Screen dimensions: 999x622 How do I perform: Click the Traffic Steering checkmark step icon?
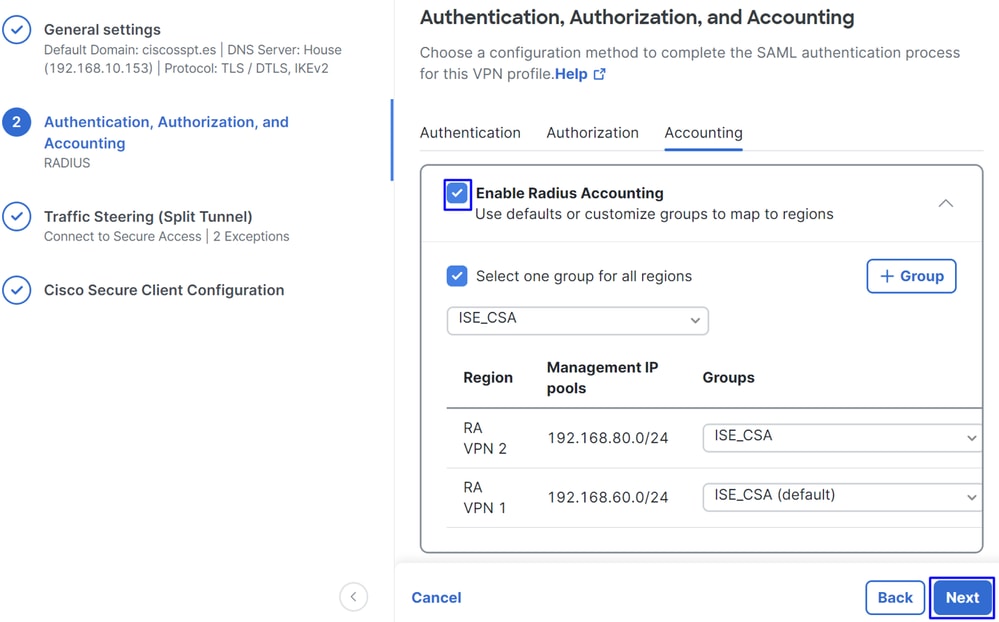17,217
